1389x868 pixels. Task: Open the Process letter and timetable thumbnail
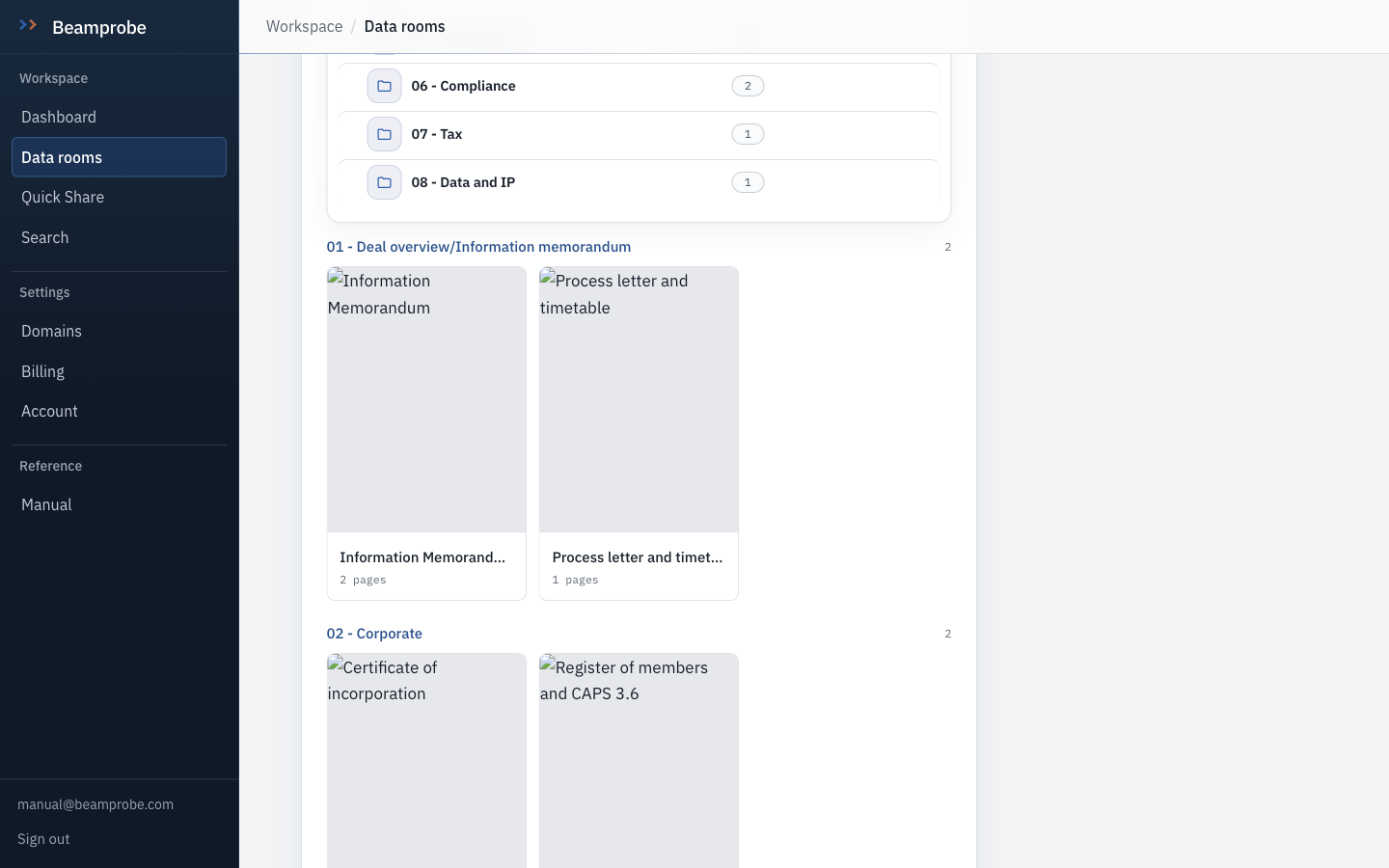(x=639, y=399)
